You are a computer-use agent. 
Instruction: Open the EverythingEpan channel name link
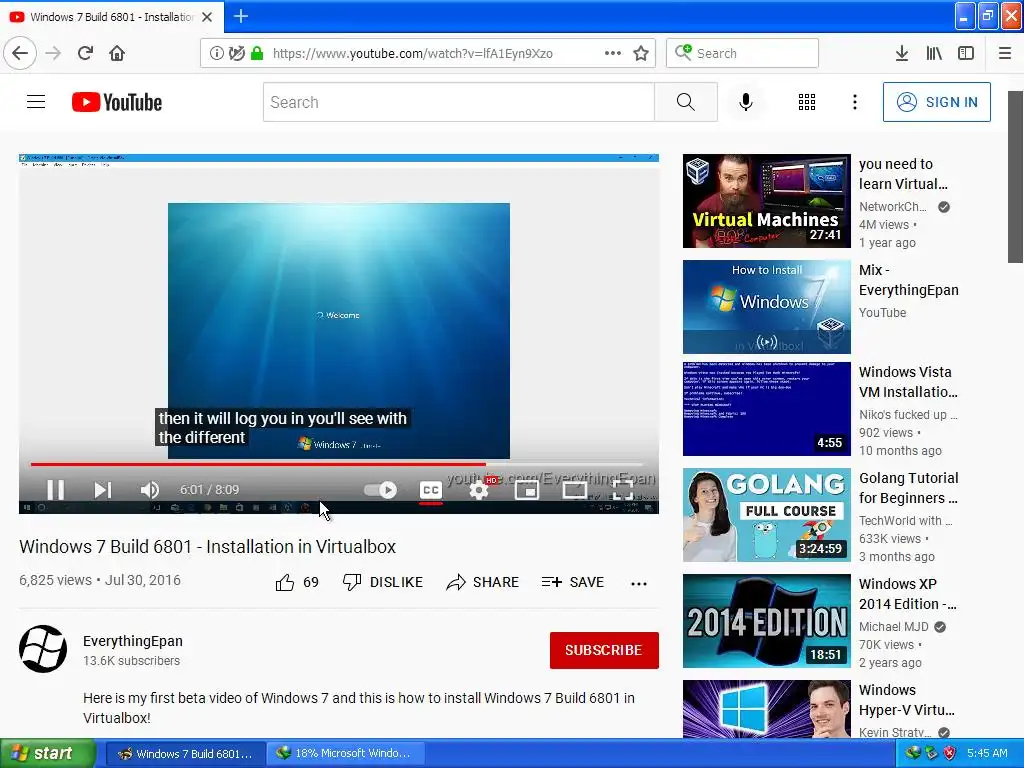(x=133, y=641)
